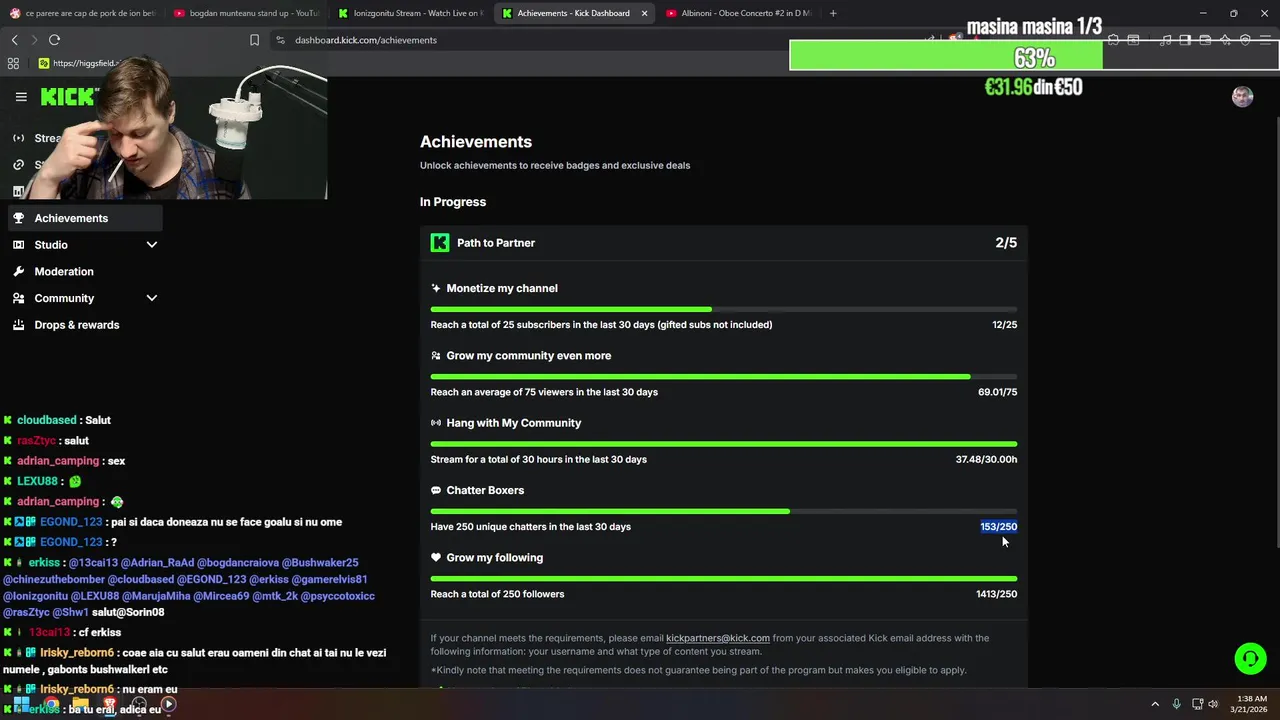1280x720 pixels.
Task: Click the icon beside Grow my community even more
Action: pos(436,356)
